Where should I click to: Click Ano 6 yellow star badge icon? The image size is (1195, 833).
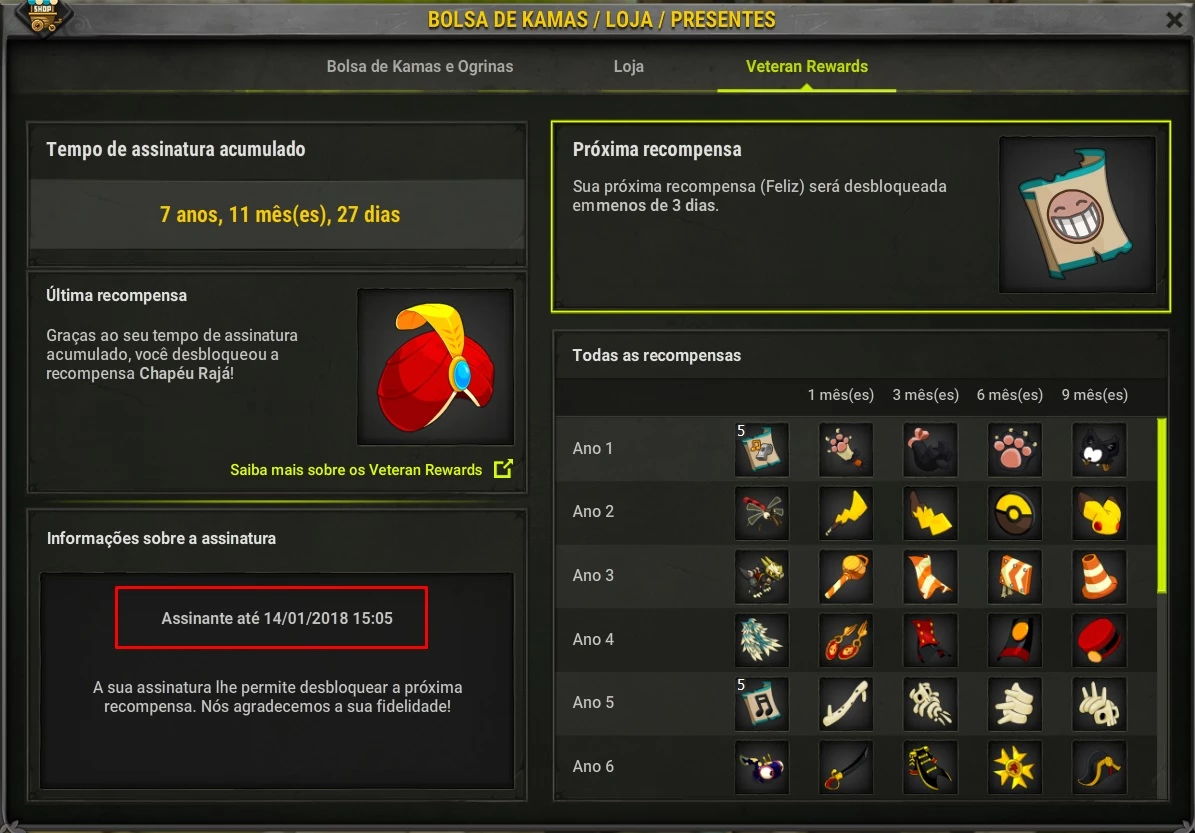[x=1014, y=767]
